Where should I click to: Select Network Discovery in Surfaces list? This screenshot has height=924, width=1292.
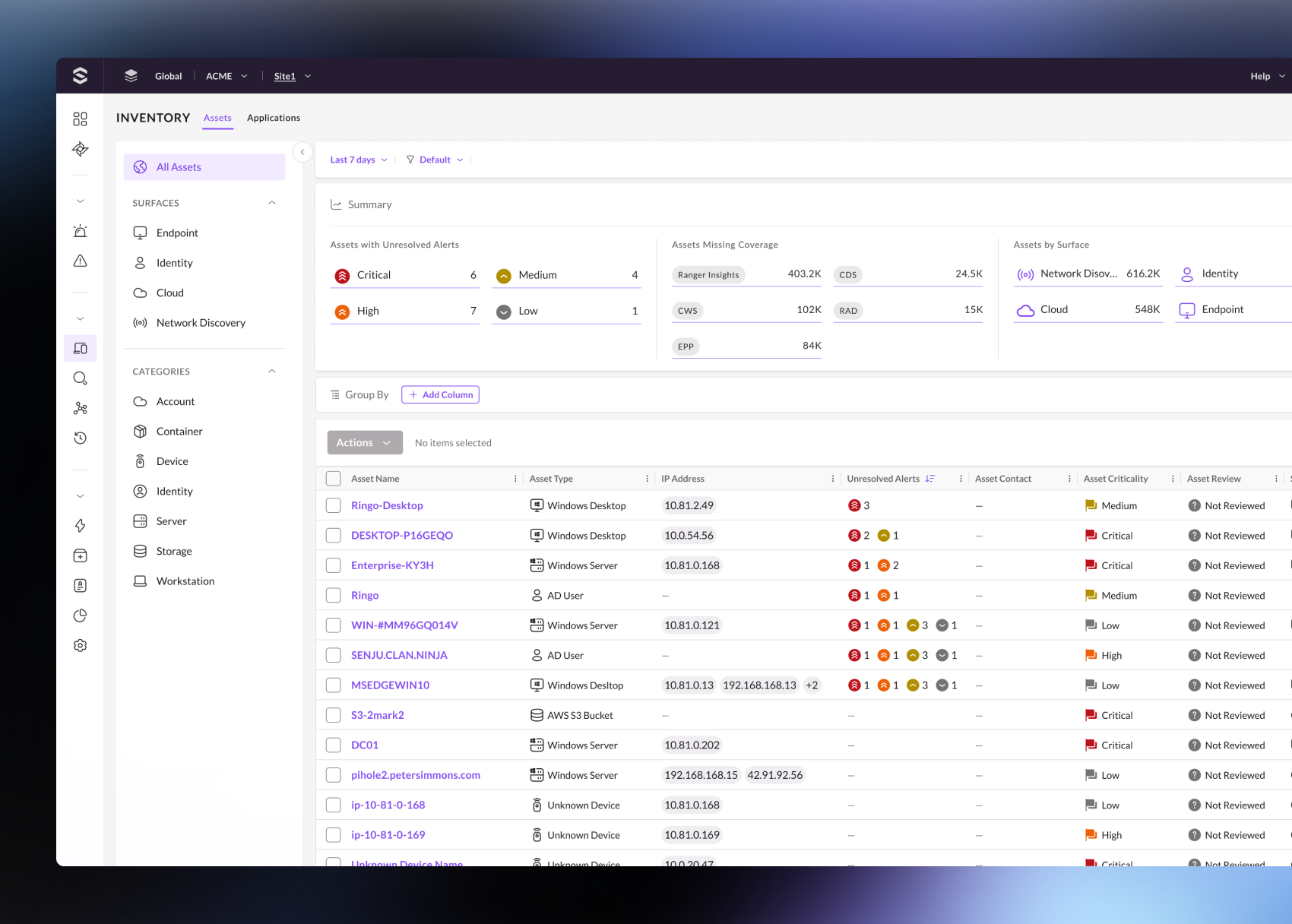[201, 323]
